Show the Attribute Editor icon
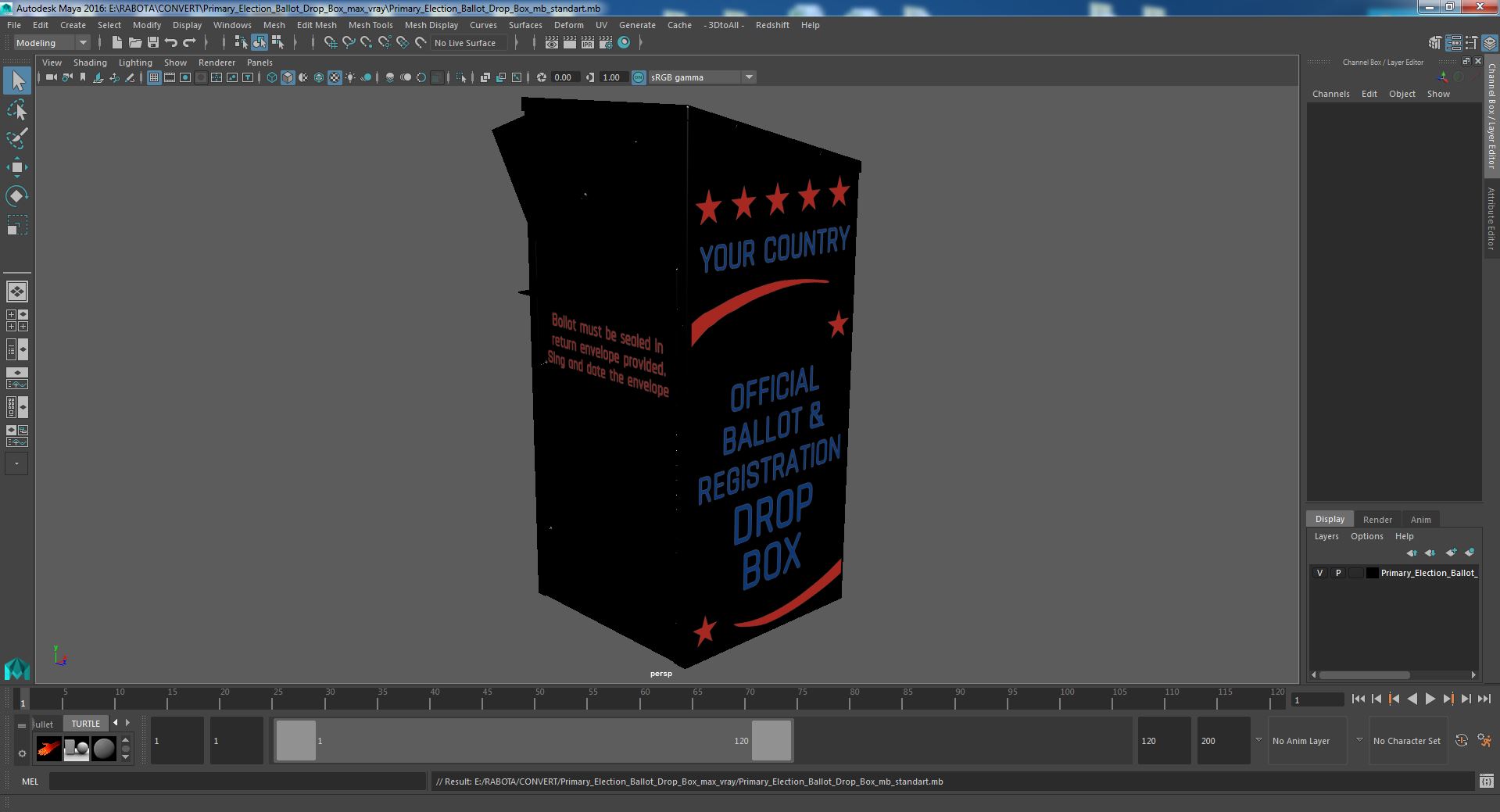Screen dimensions: 1500x812 [1453, 43]
